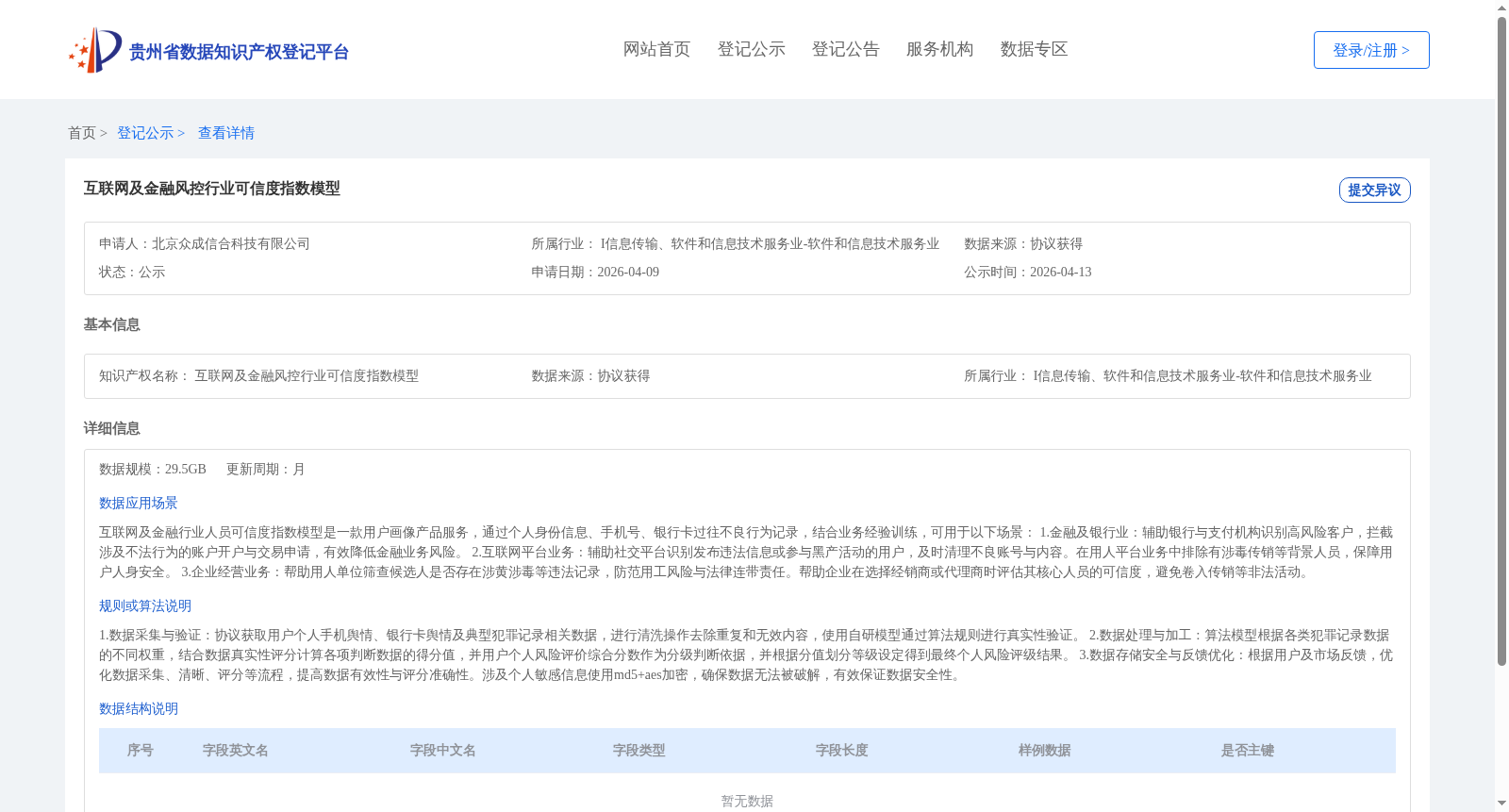
Task: Open the 数据专区 navigation item
Action: (x=1034, y=49)
